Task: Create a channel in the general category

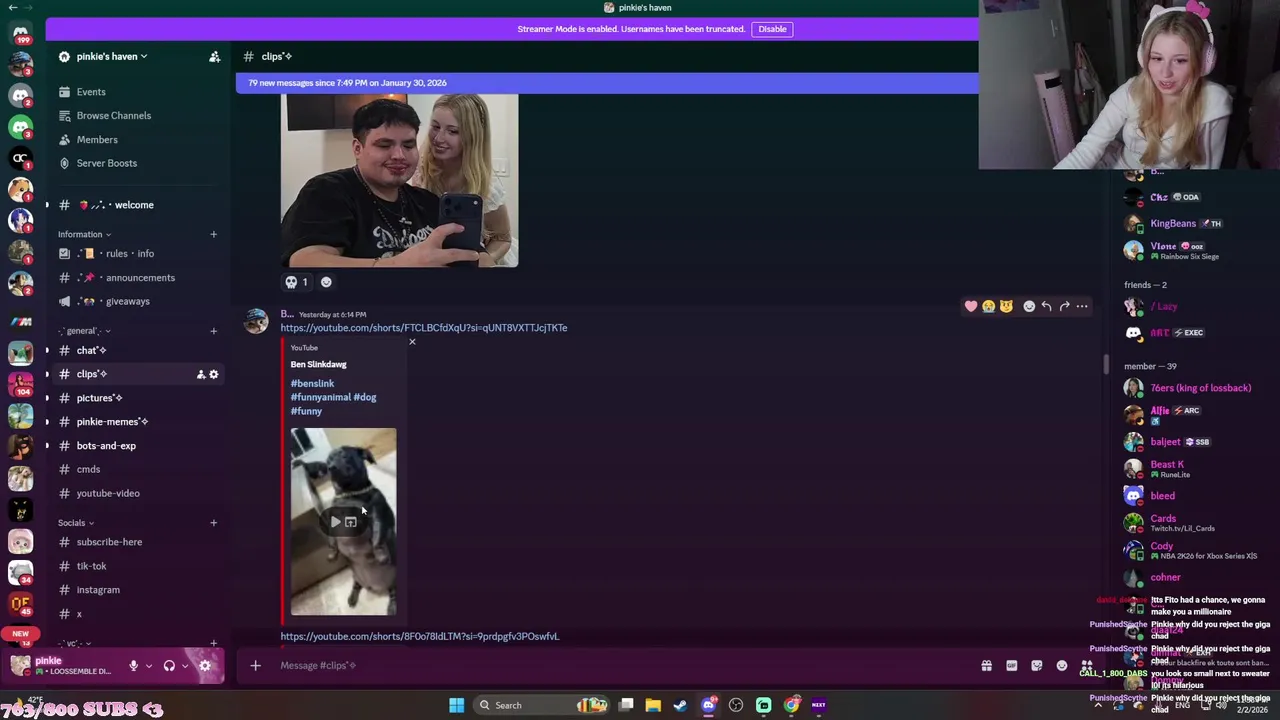Action: (213, 331)
